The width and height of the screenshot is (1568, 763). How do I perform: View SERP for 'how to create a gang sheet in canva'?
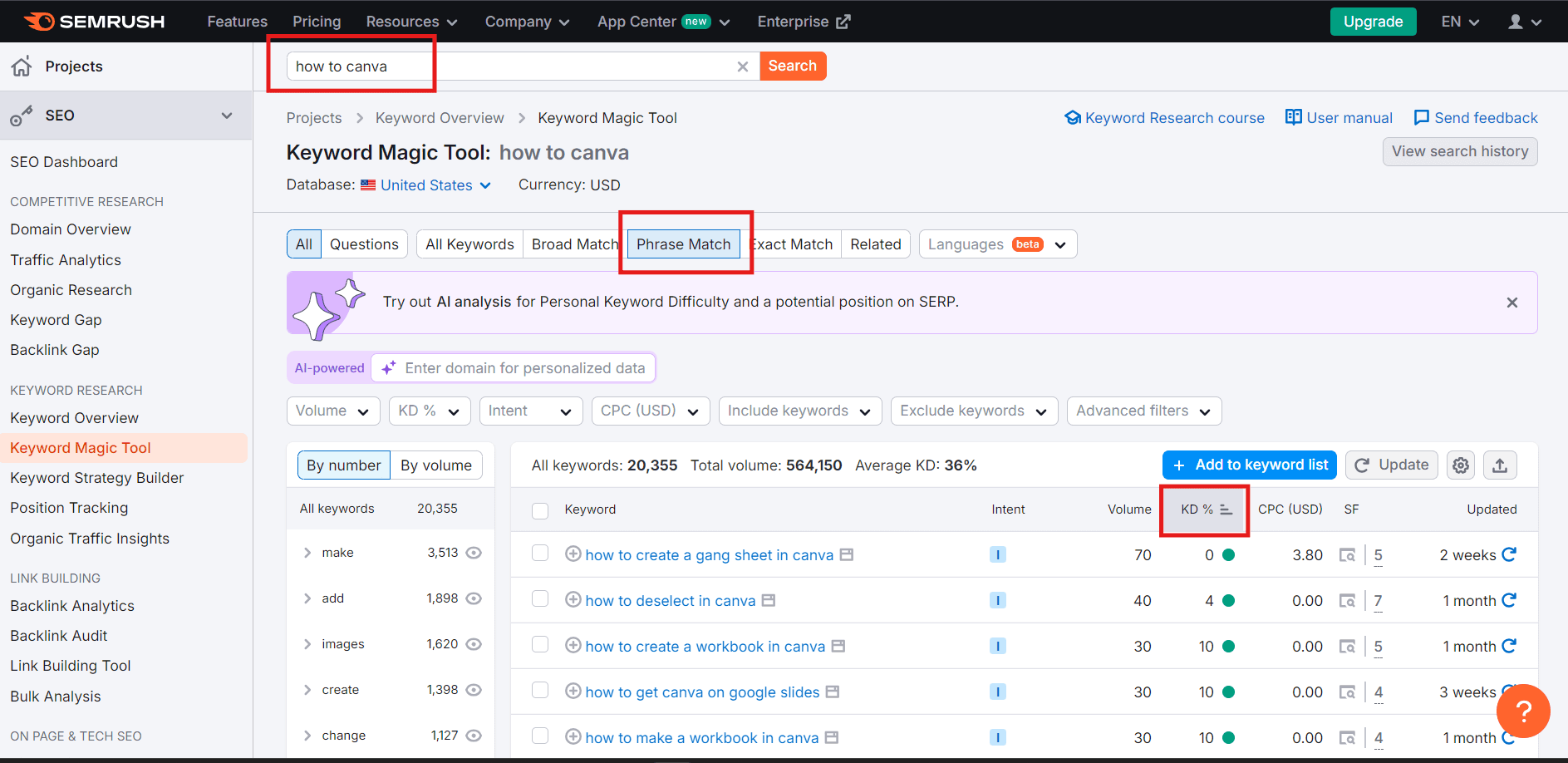tap(1347, 555)
